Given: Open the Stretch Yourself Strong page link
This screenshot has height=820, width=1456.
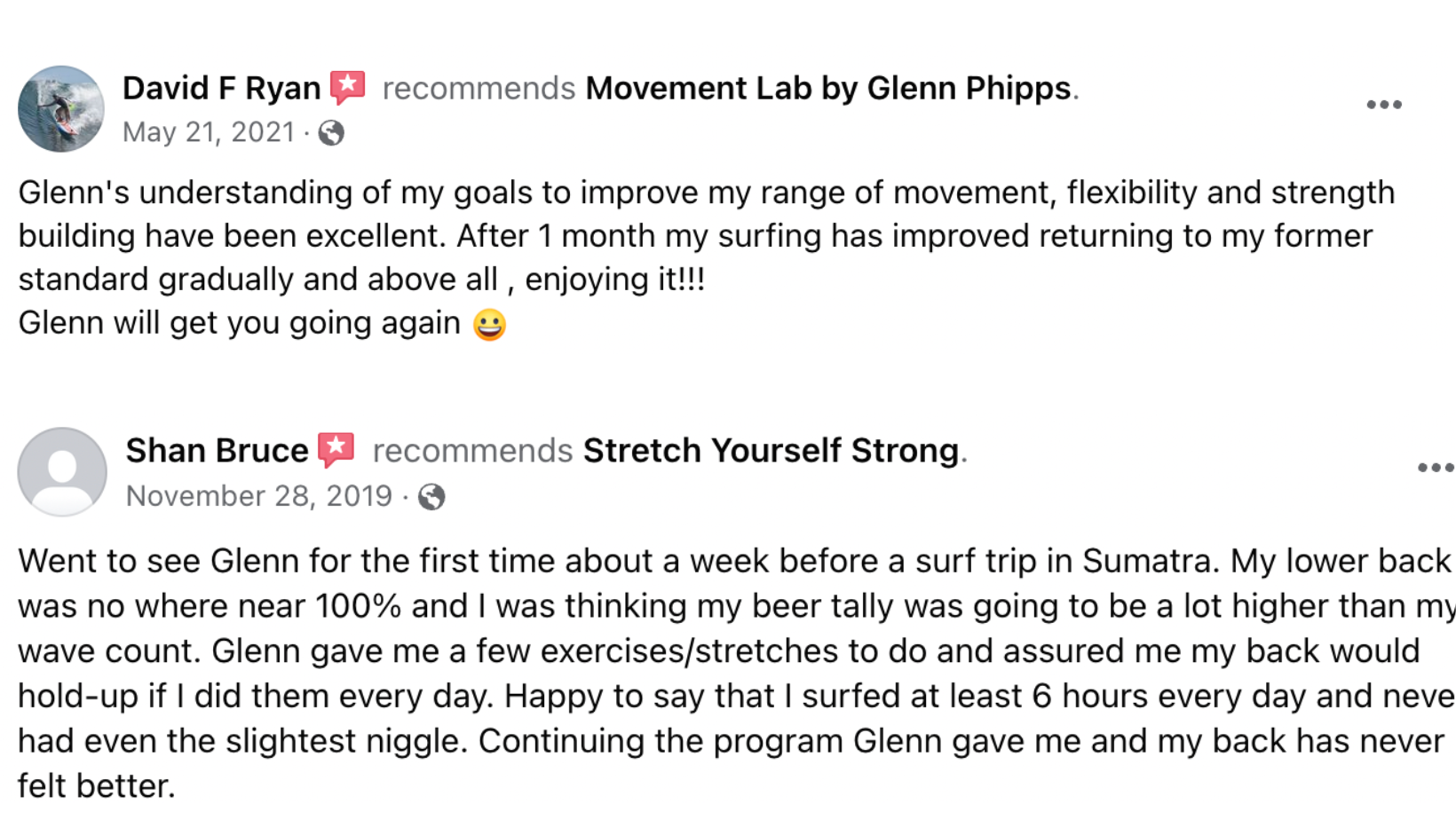Looking at the screenshot, I should tap(771, 451).
